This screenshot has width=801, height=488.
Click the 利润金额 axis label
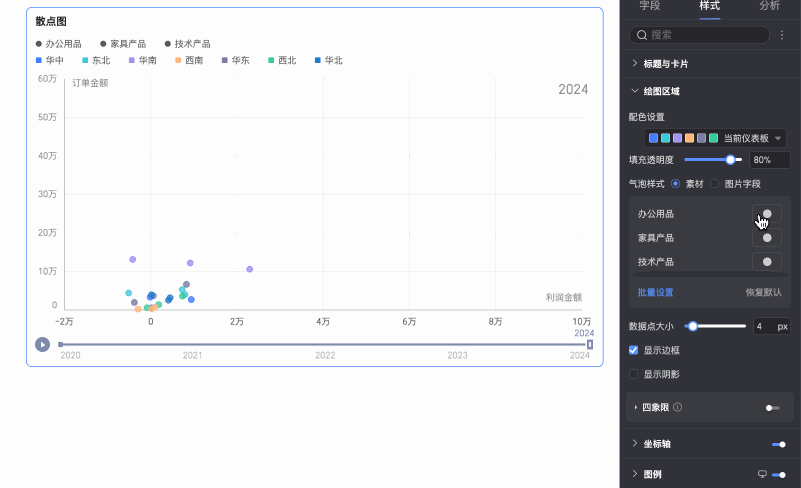563,297
